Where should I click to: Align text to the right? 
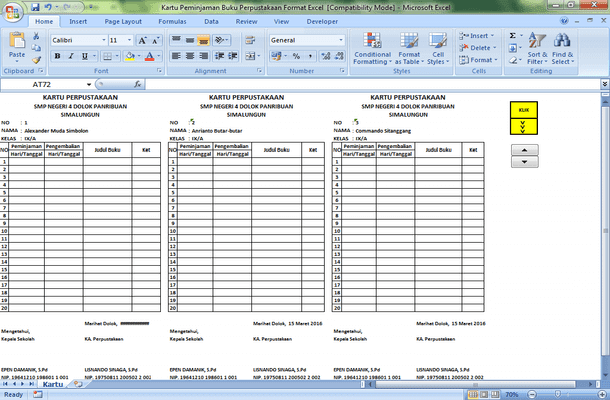point(203,56)
